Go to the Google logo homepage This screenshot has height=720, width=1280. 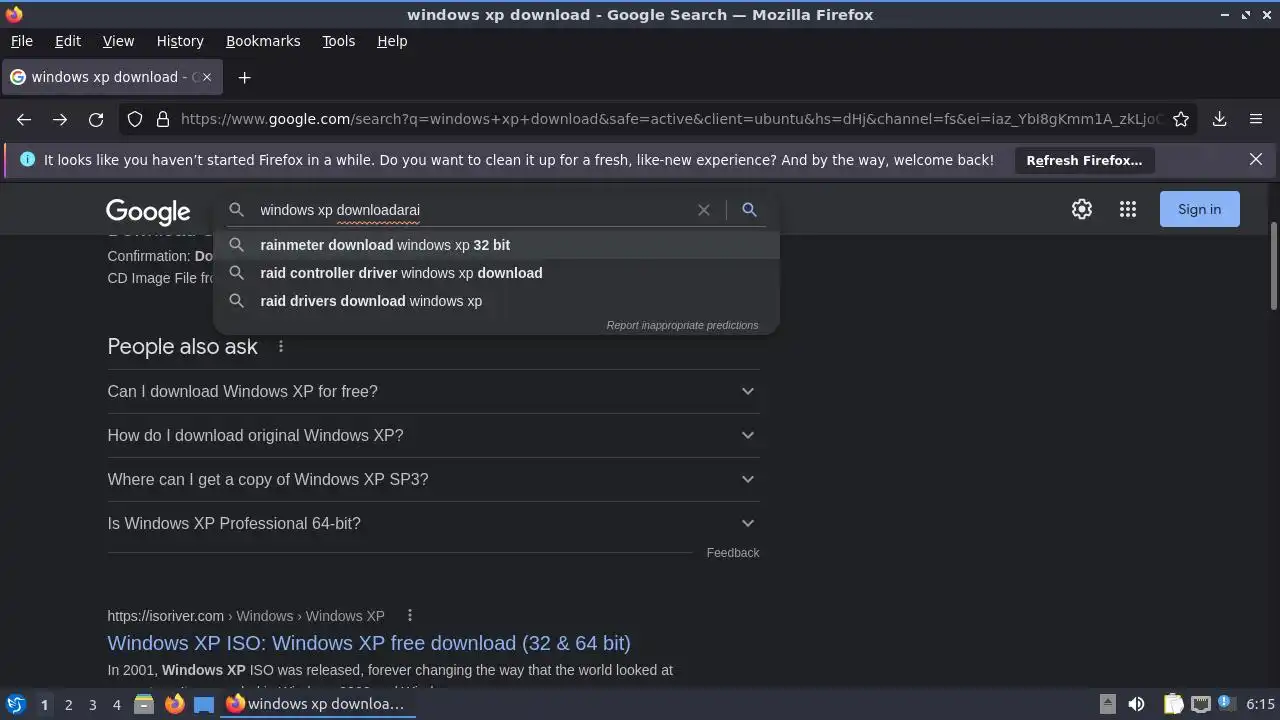[x=148, y=211]
